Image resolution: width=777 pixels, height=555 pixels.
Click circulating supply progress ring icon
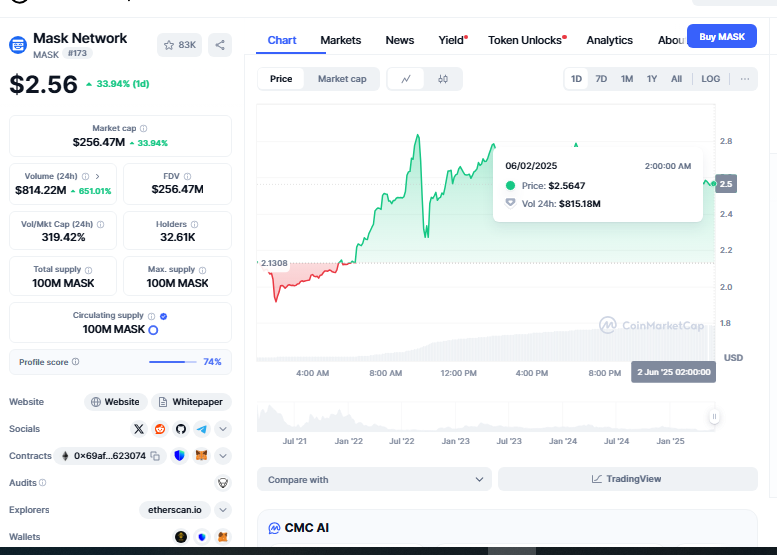coord(153,330)
